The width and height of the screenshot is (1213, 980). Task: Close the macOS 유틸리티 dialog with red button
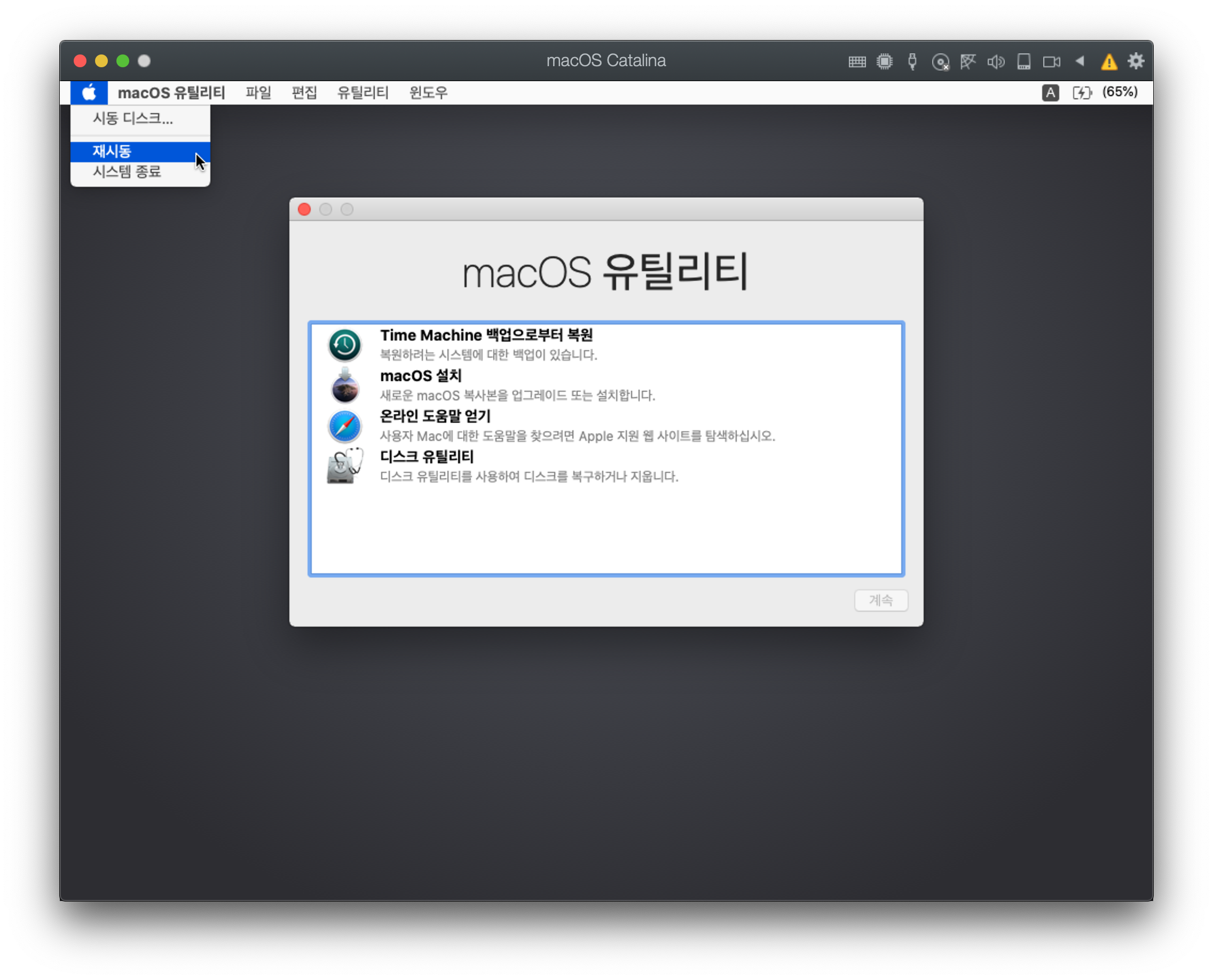[x=304, y=209]
